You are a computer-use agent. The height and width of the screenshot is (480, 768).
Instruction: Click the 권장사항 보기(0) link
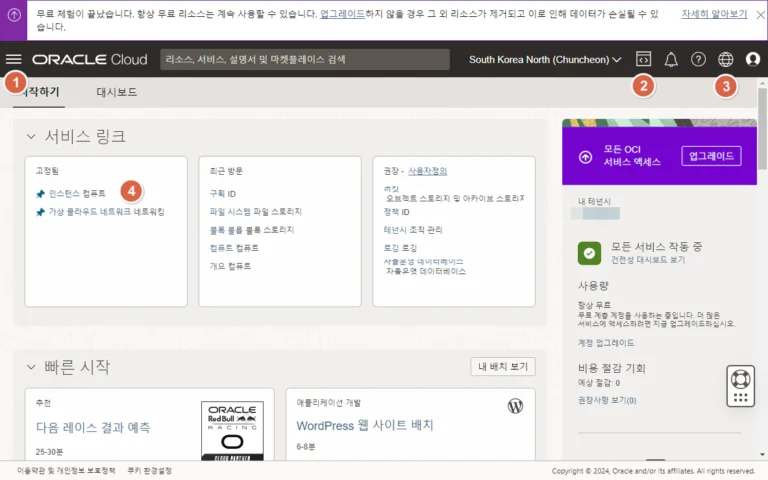coord(607,400)
